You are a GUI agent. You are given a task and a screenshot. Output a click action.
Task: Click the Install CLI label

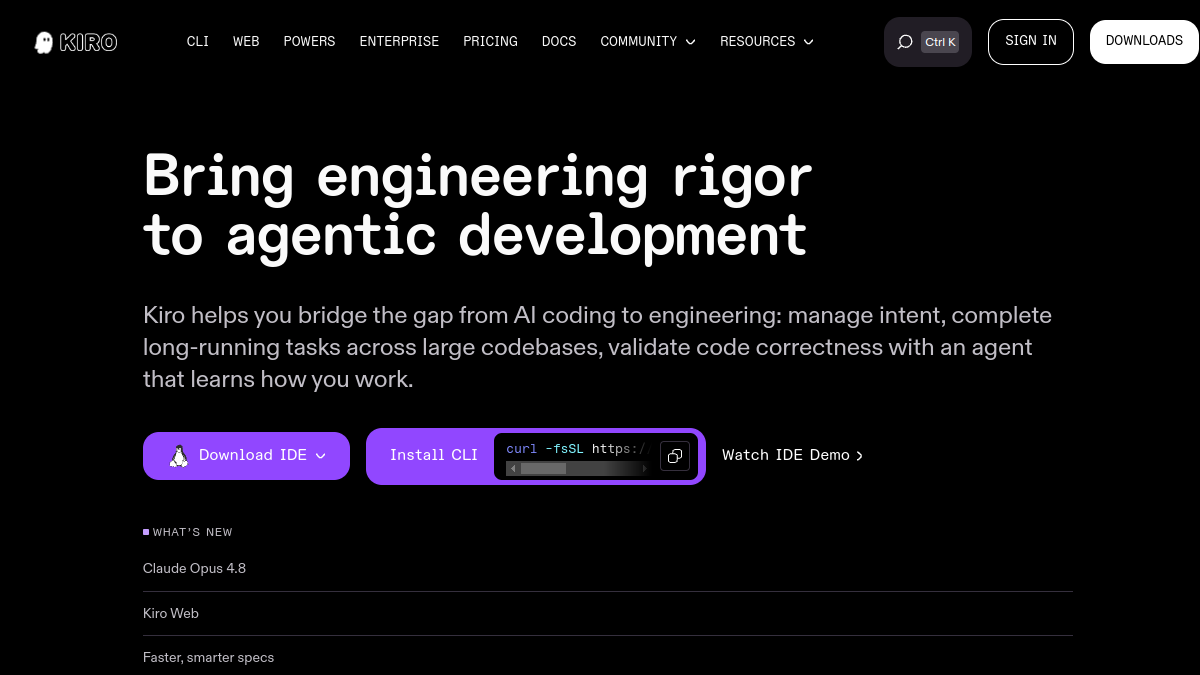(x=434, y=455)
